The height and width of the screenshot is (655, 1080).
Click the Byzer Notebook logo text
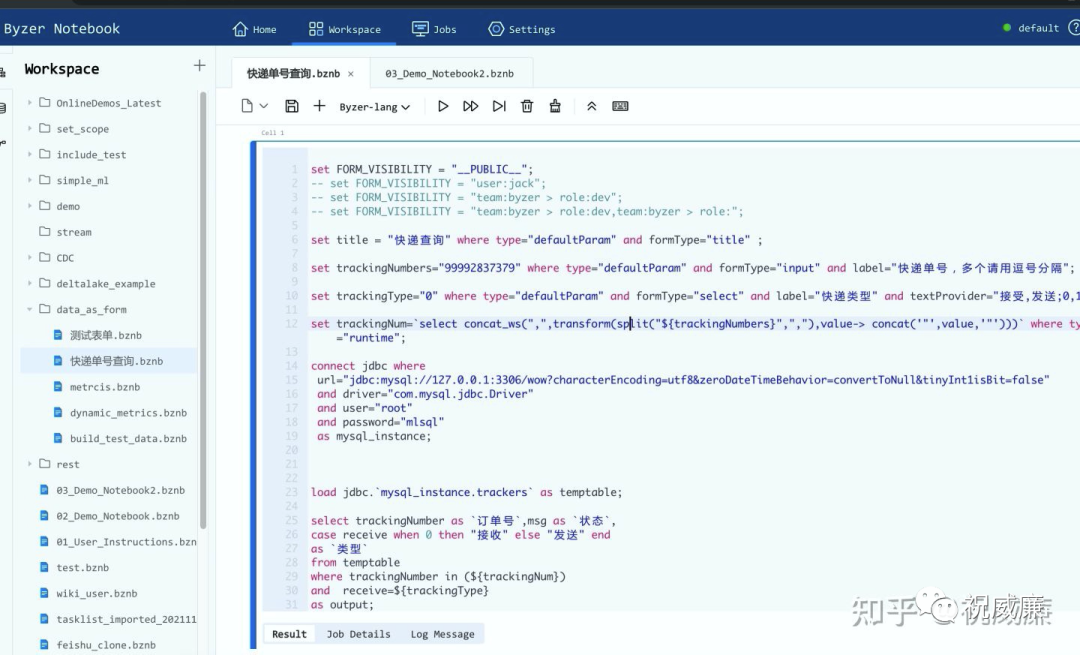[61, 28]
